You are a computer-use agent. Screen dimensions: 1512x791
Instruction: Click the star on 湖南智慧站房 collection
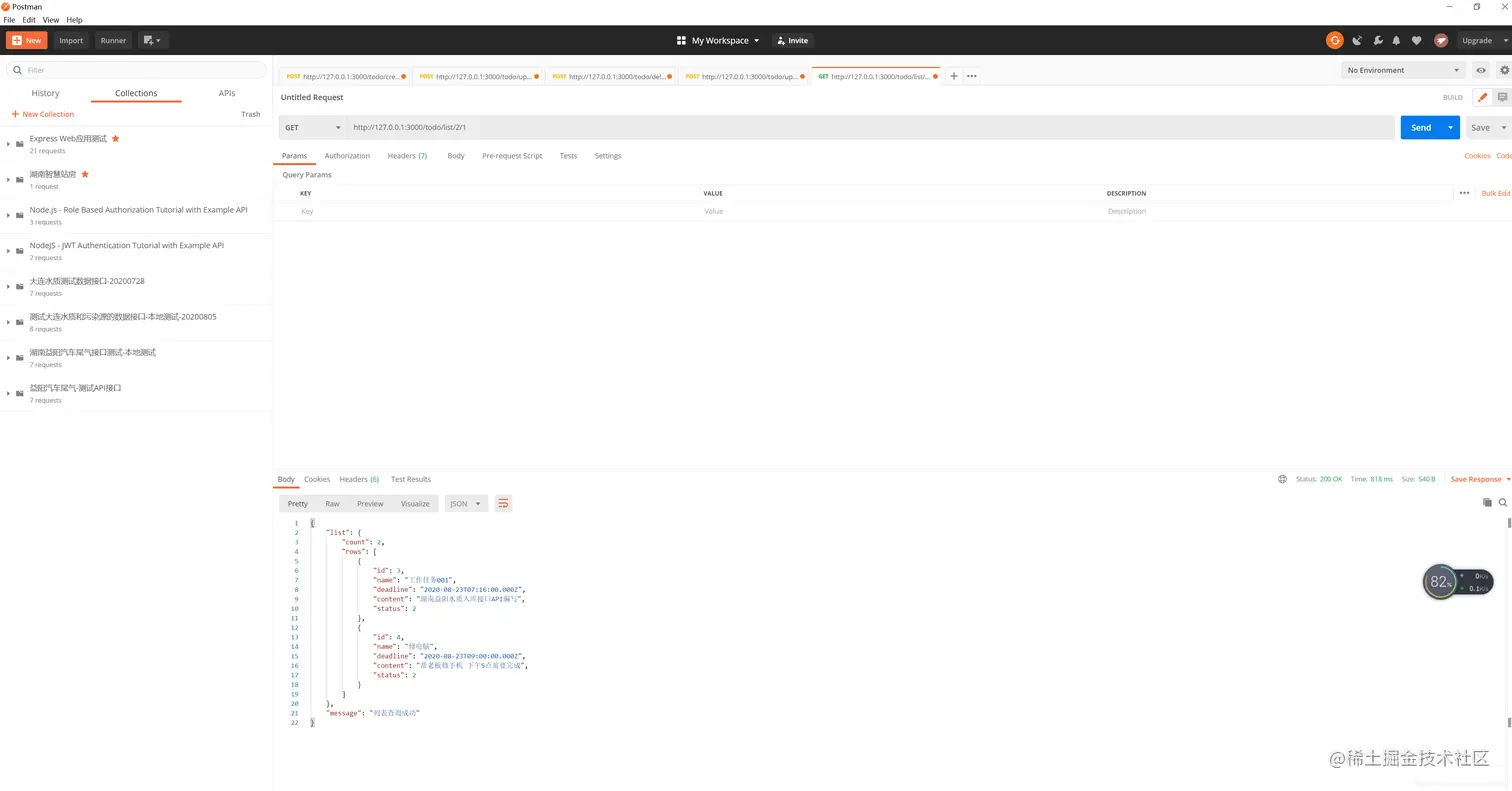pos(85,174)
